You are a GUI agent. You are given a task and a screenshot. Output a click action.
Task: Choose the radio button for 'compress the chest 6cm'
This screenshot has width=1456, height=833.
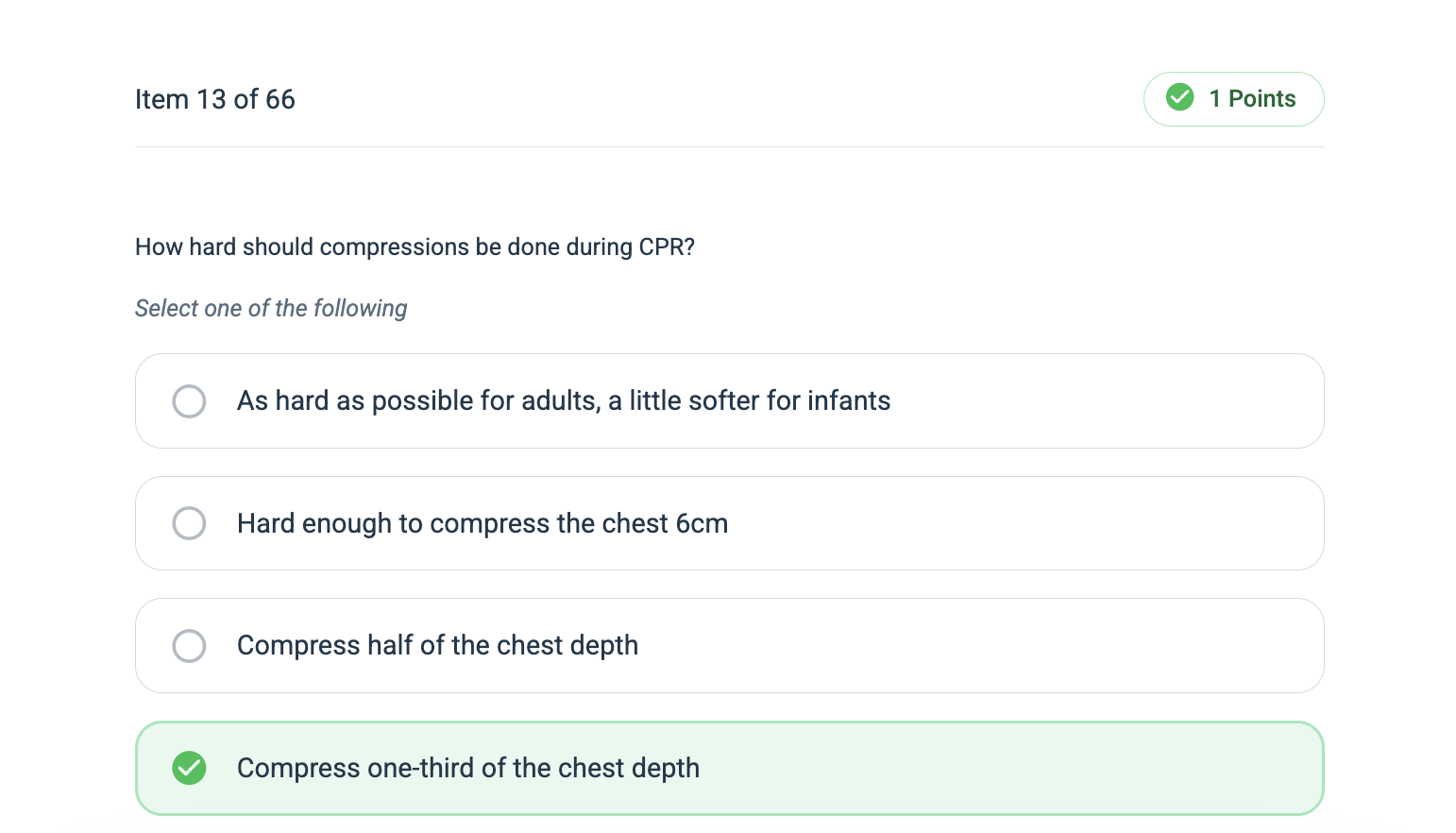[x=189, y=523]
